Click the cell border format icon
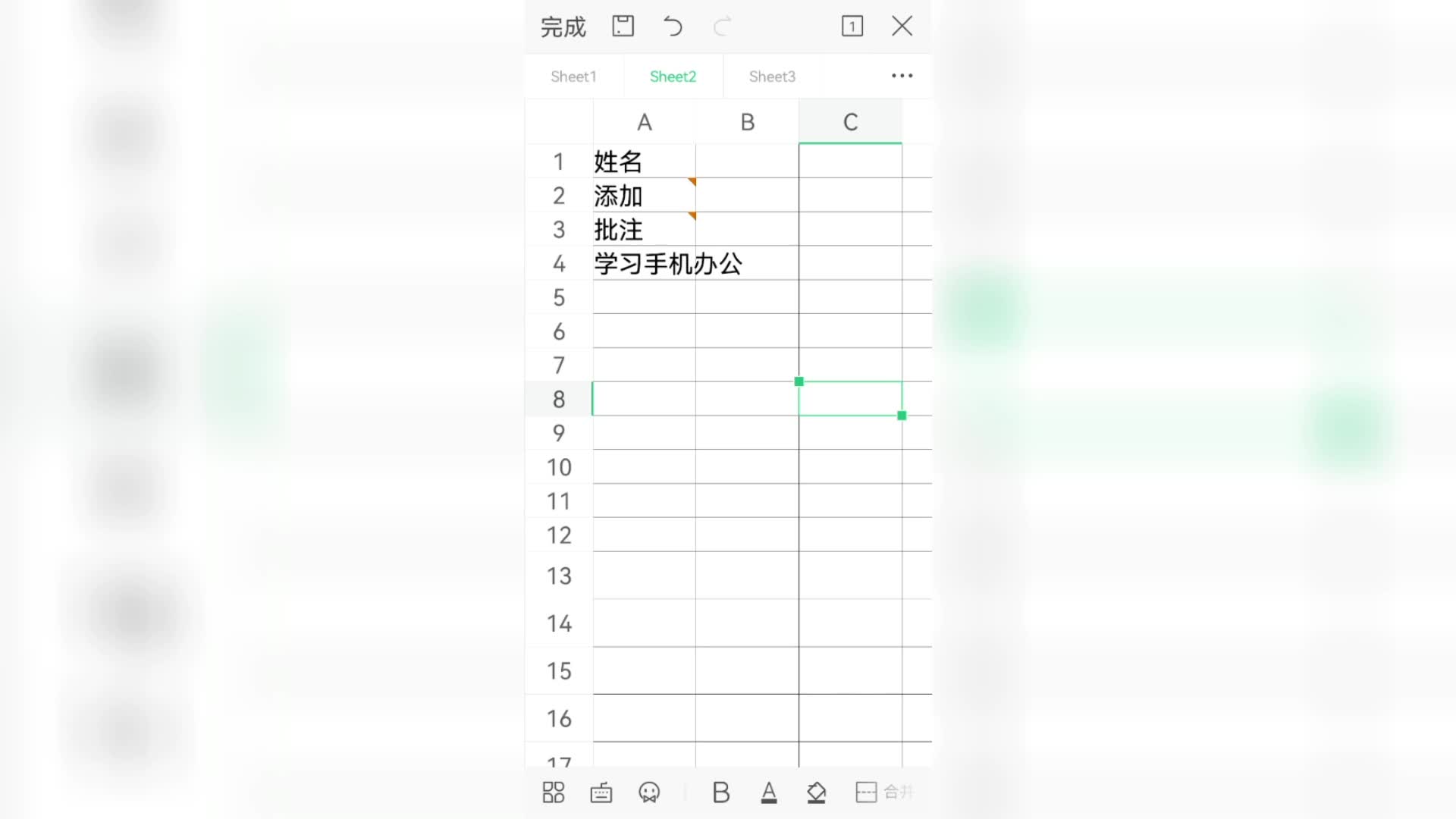 tap(865, 792)
